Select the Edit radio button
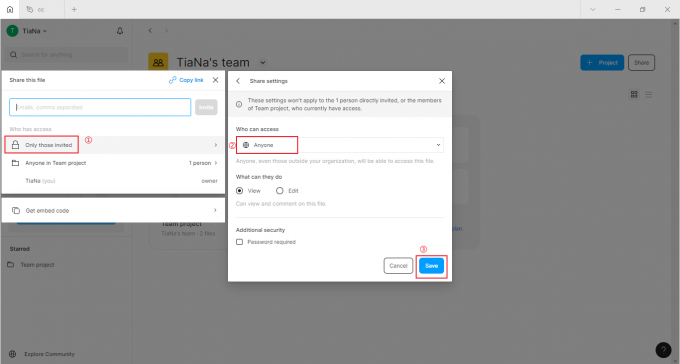The height and width of the screenshot is (364, 680). (280, 190)
